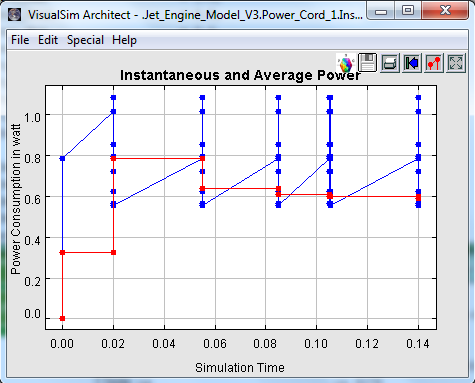The image size is (475, 383).
Task: Open the File menu
Action: 20,40
